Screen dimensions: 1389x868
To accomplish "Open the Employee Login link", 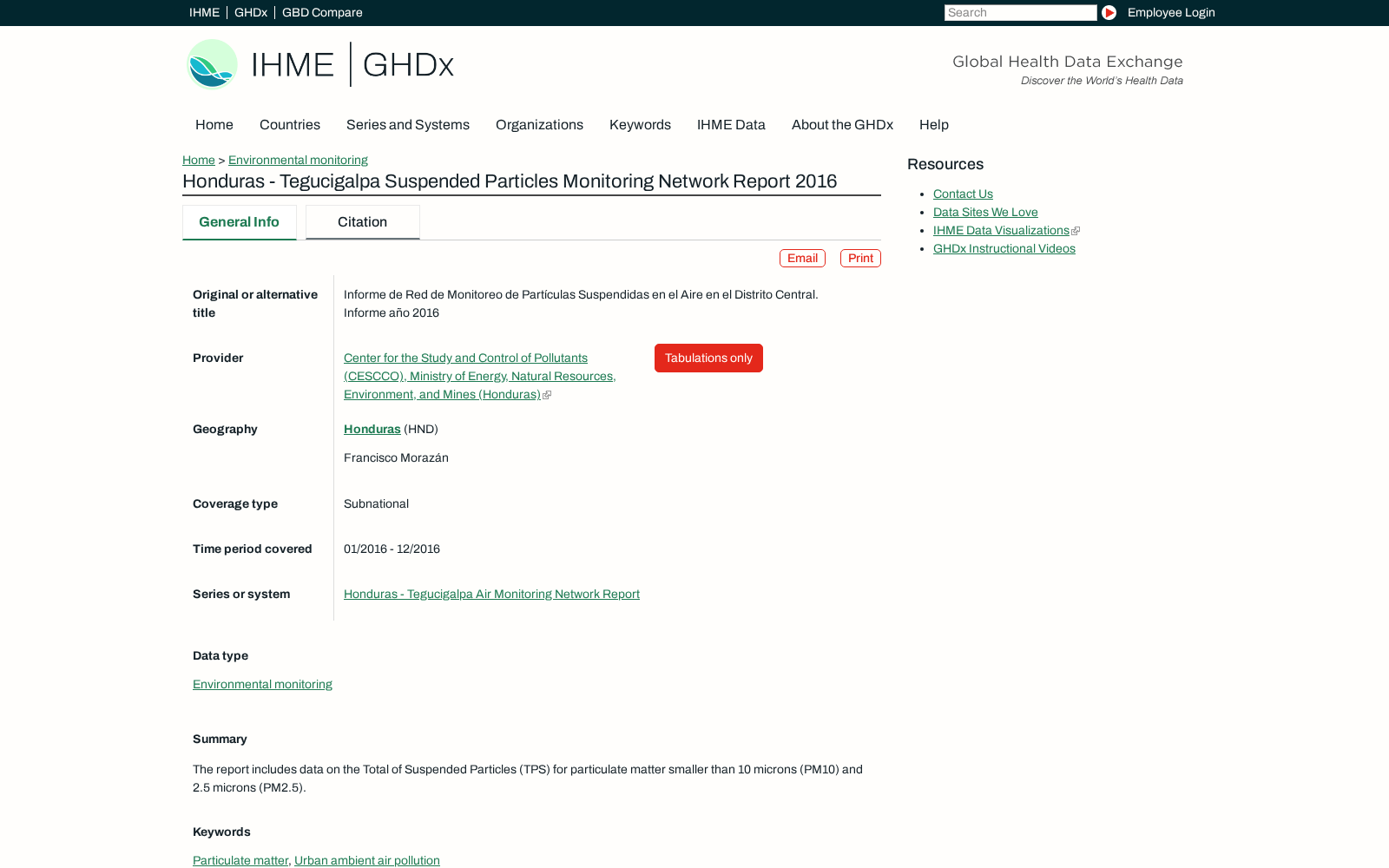I will (1171, 12).
